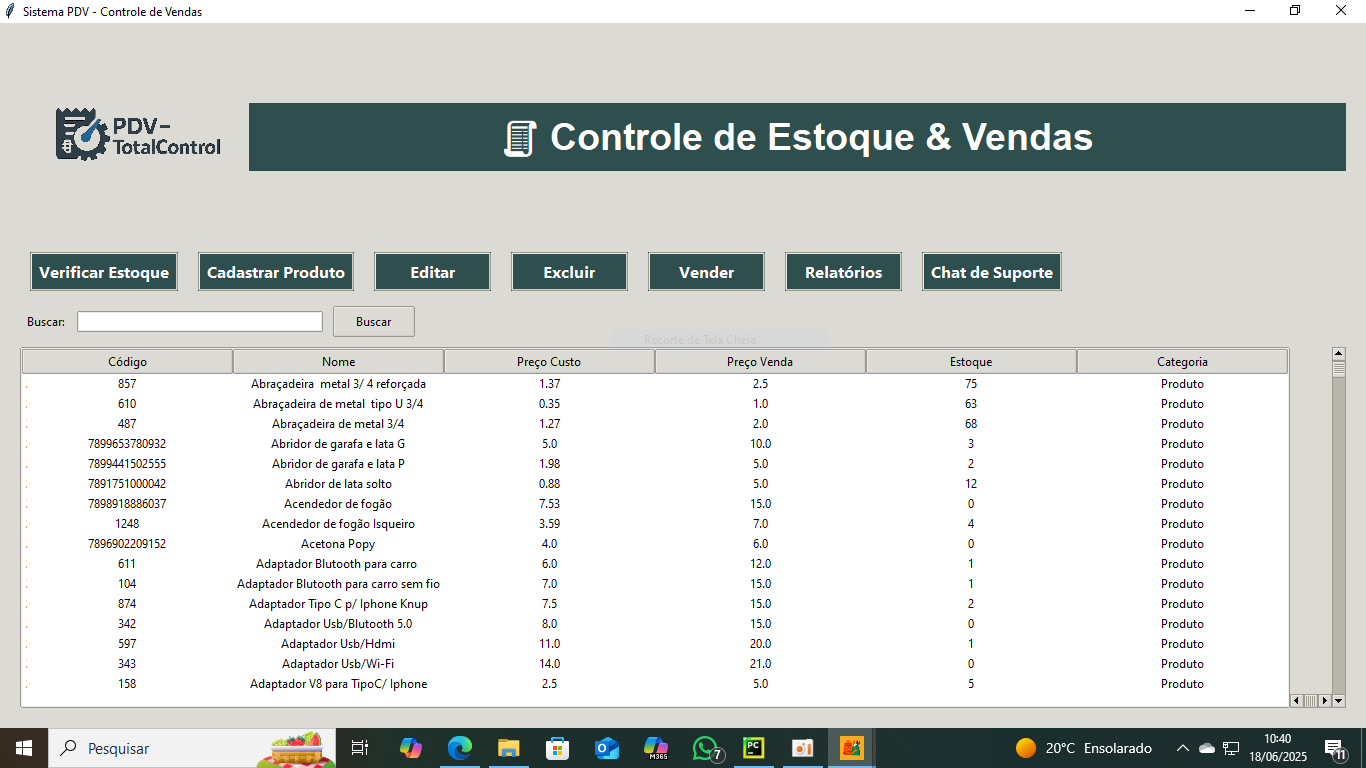Click the Buscar search button

pyautogui.click(x=373, y=322)
